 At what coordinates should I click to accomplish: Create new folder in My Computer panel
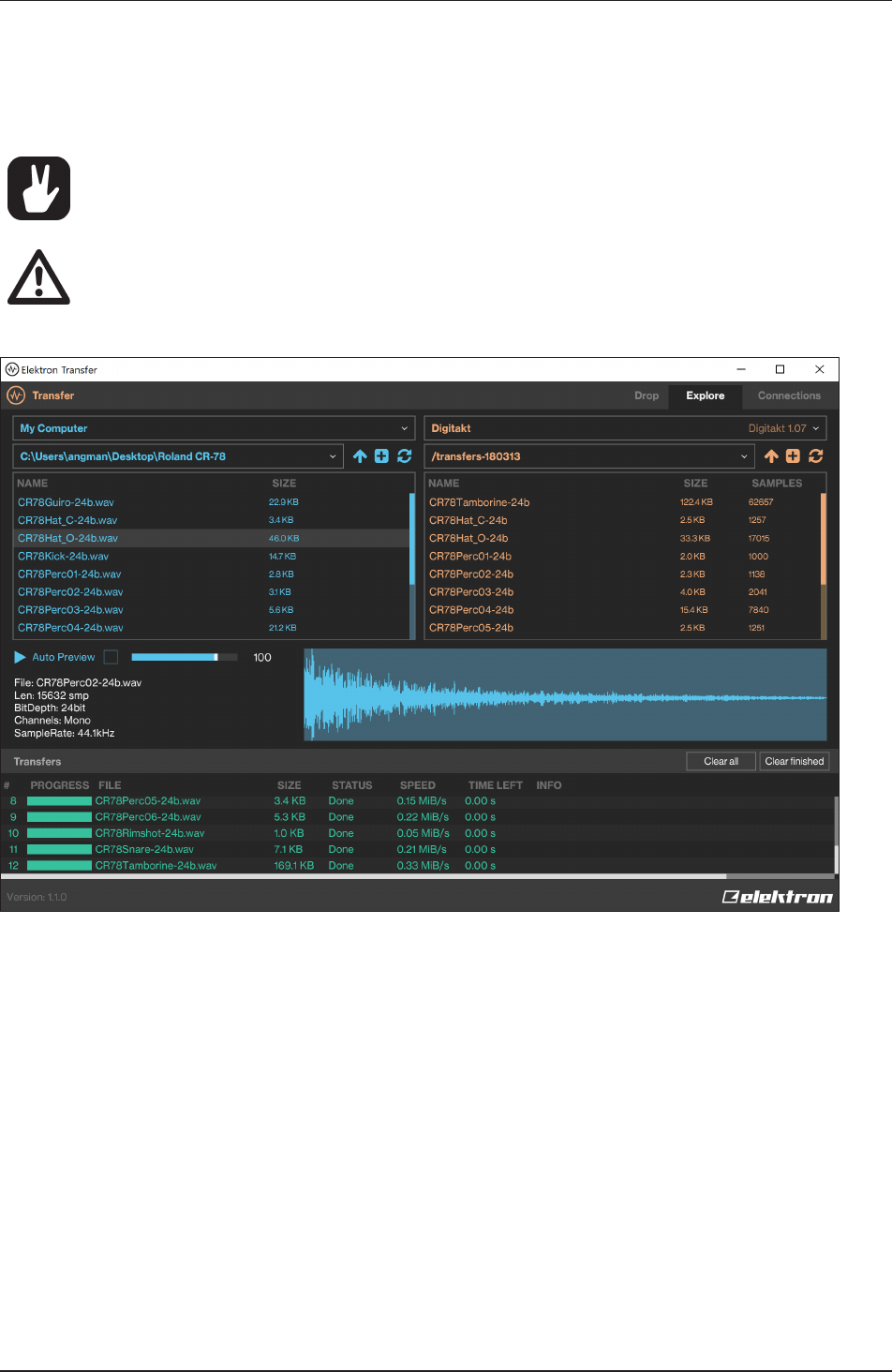(x=381, y=456)
